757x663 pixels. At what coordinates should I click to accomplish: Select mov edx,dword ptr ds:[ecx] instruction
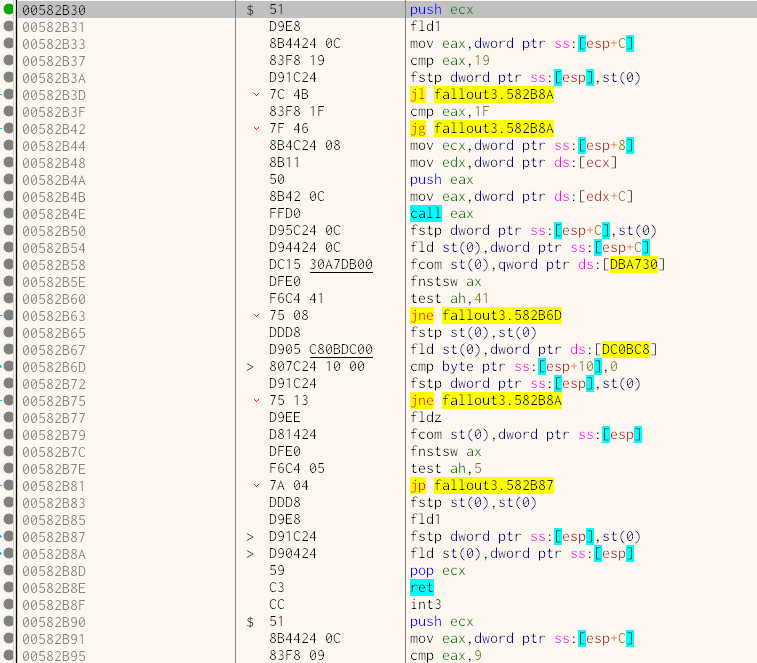point(513,162)
